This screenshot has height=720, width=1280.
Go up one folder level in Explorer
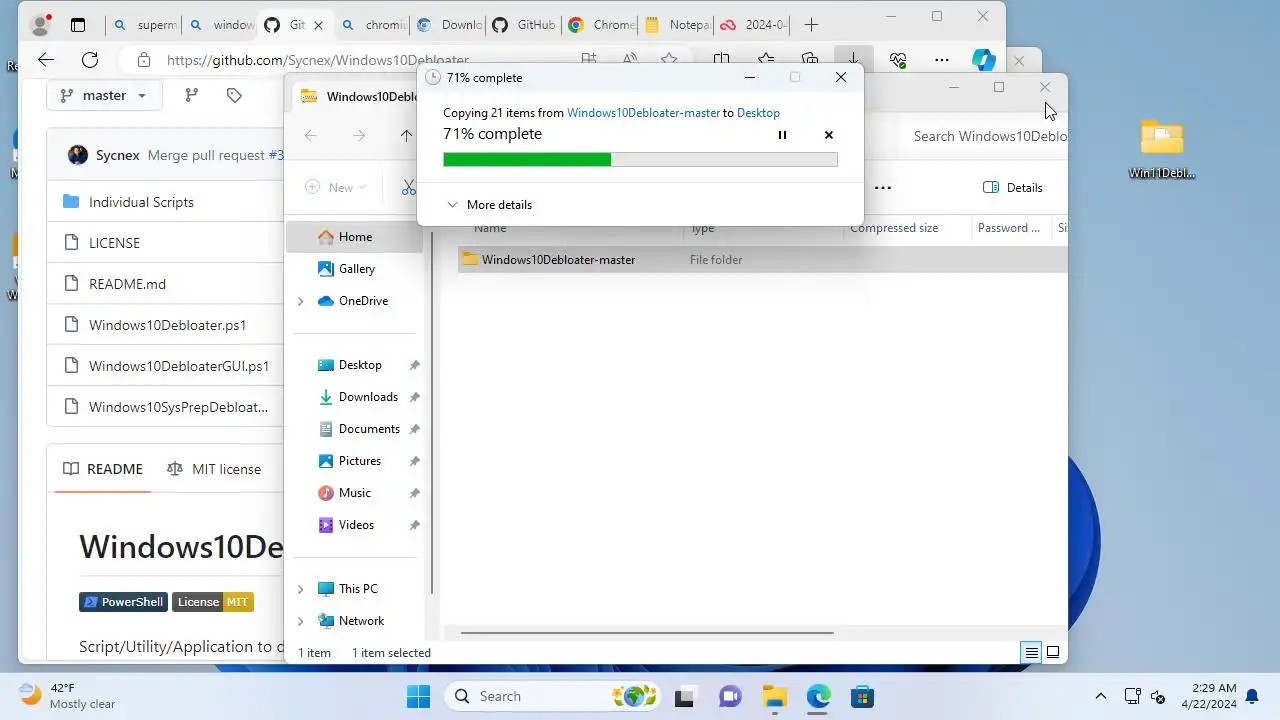pos(406,136)
